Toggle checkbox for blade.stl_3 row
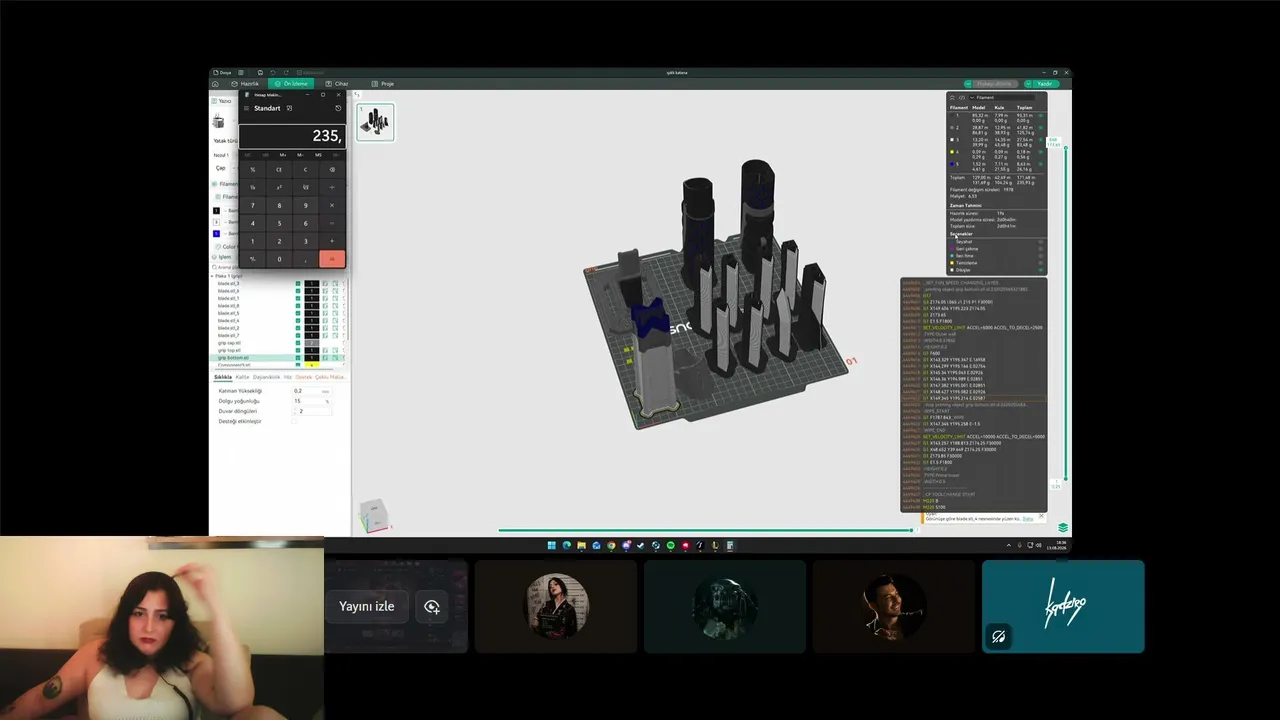Image resolution: width=1280 pixels, height=720 pixels. coord(298,284)
